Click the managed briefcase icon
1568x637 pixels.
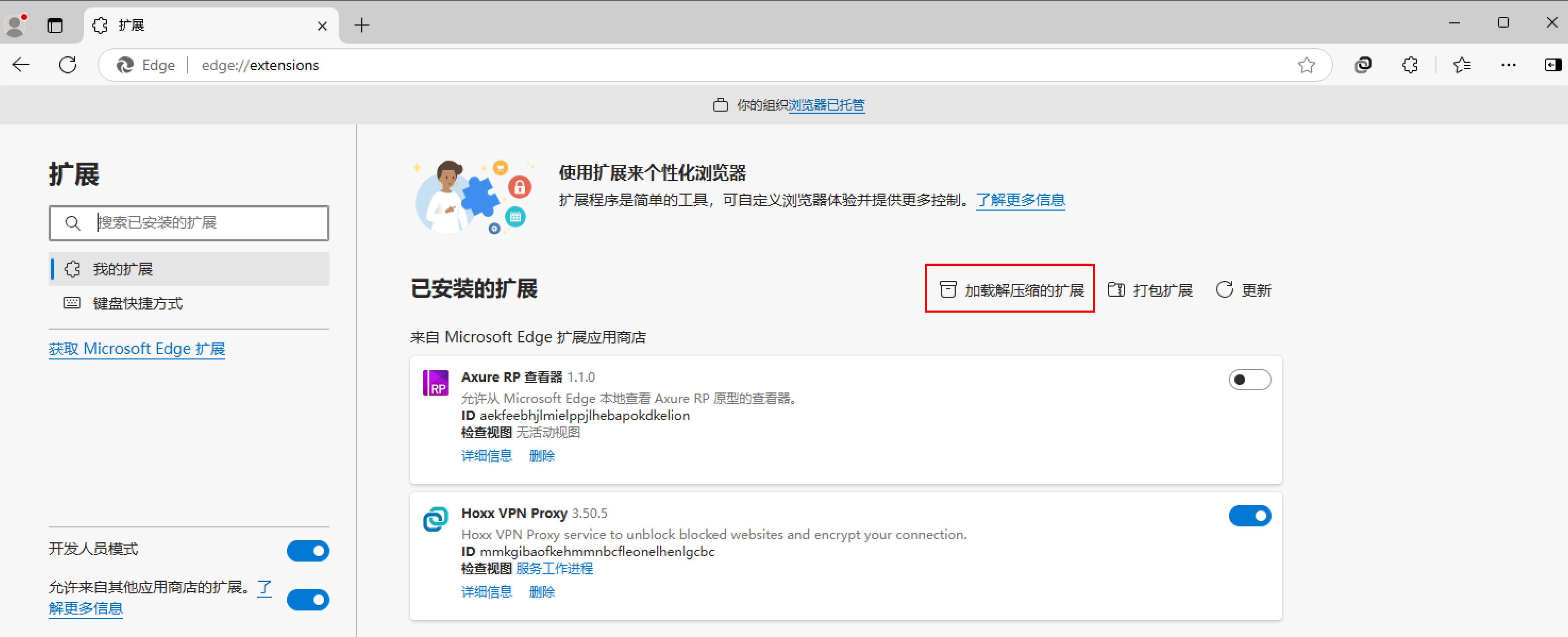(x=720, y=105)
